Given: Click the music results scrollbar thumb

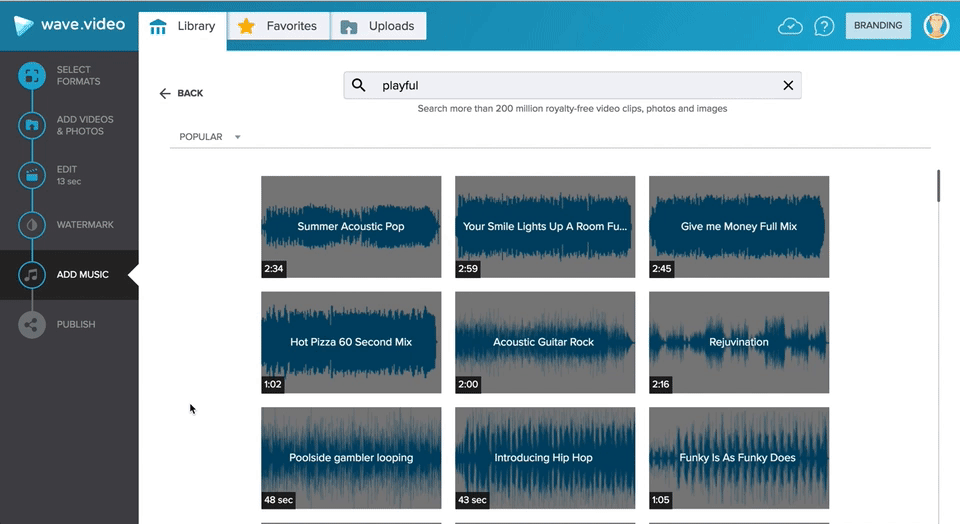Looking at the screenshot, I should click(x=938, y=185).
